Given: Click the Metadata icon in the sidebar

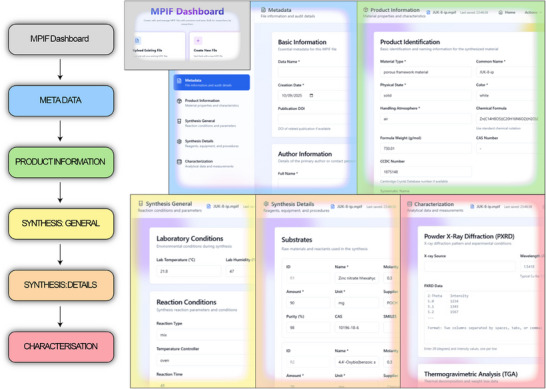Looking at the screenshot, I should click(x=179, y=80).
